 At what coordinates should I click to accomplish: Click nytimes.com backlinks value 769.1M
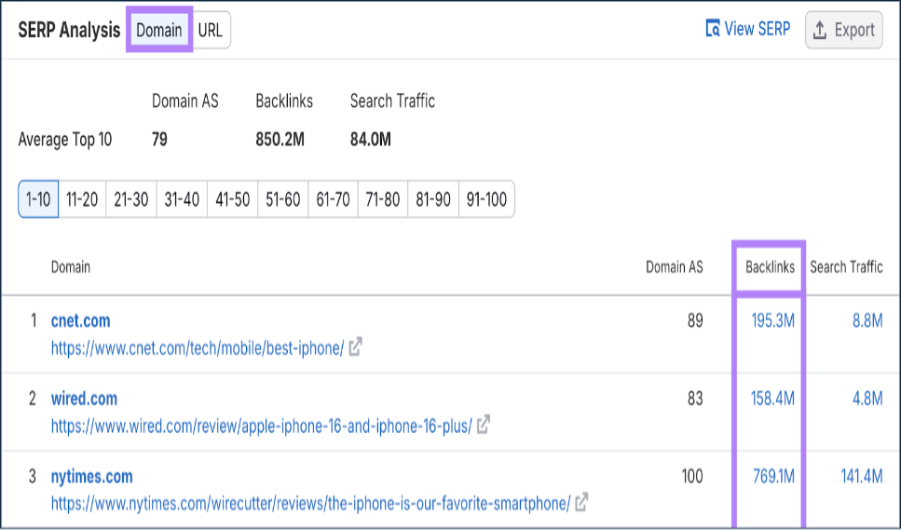773,476
